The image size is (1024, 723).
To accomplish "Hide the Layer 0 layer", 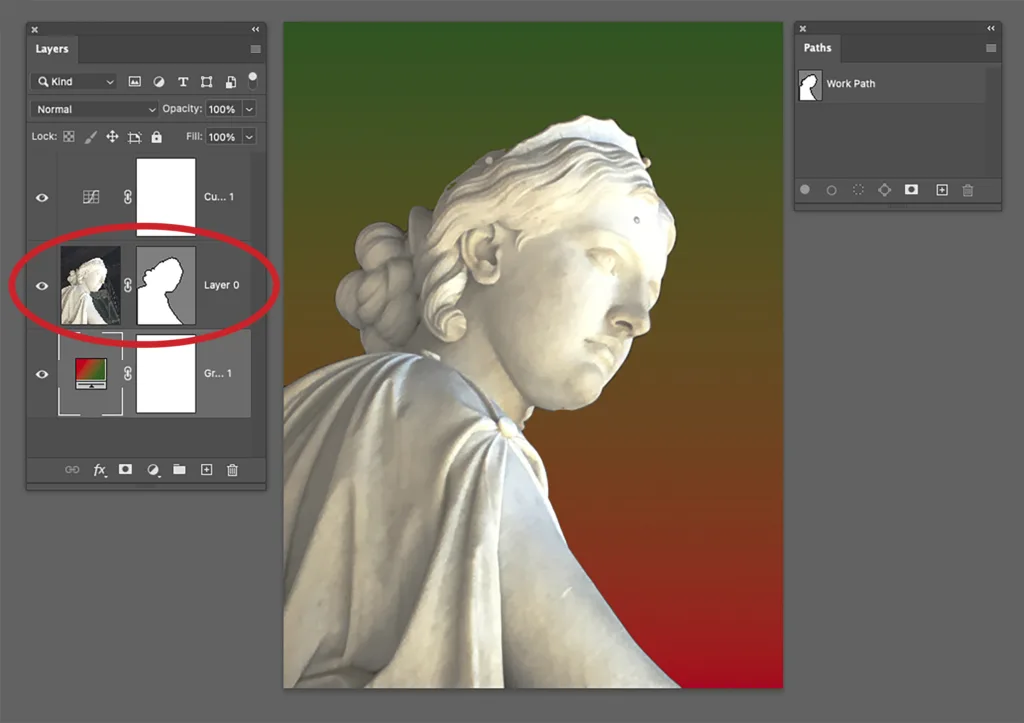I will tap(42, 285).
